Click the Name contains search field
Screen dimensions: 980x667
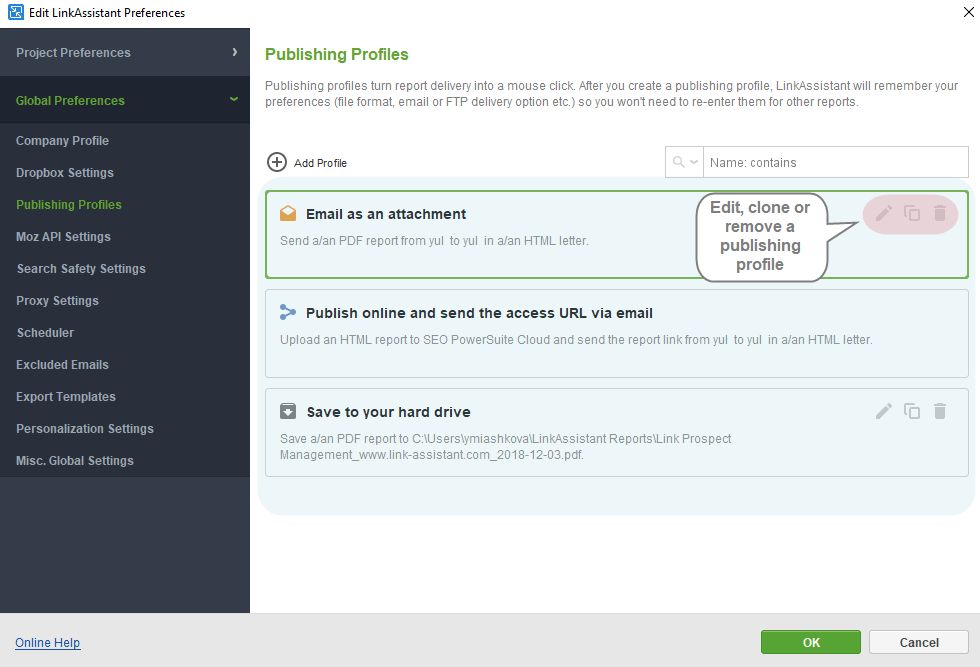tap(835, 162)
